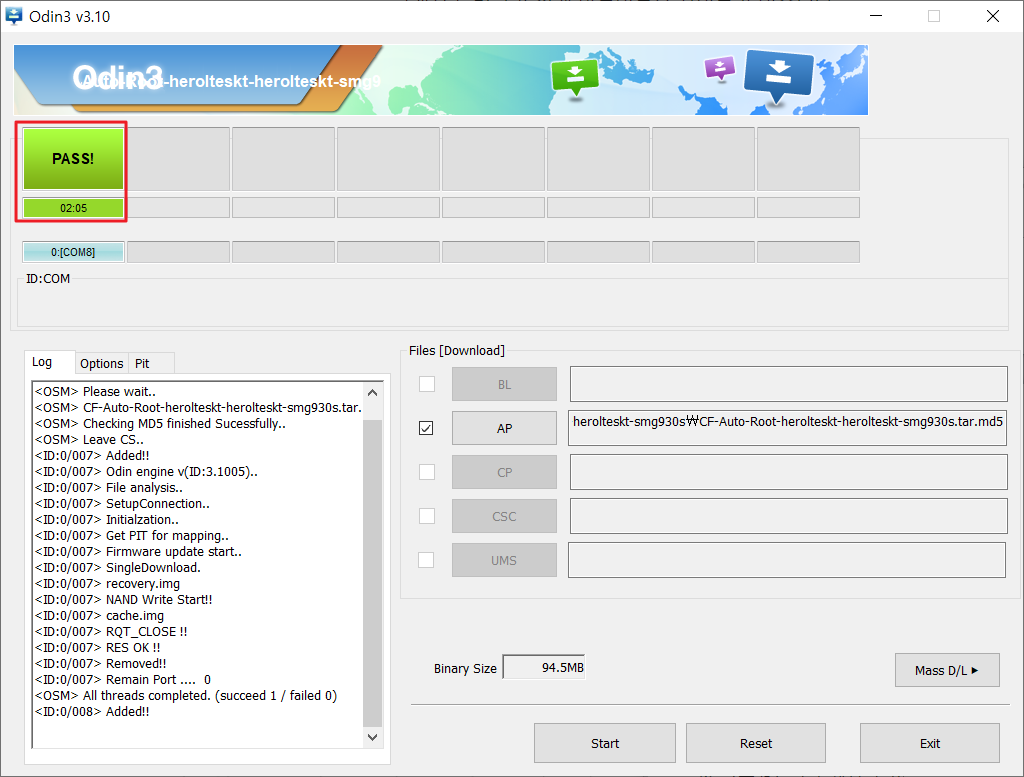Click the UMS file path field

[x=786, y=560]
